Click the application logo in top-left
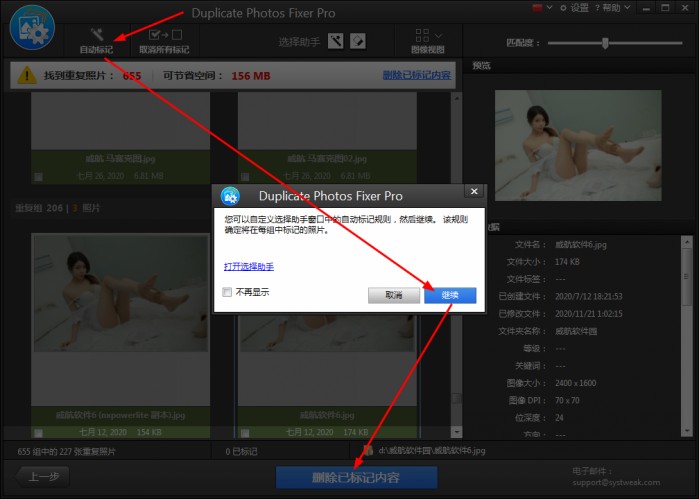Screen dimensions: 699x499 (x=32, y=28)
